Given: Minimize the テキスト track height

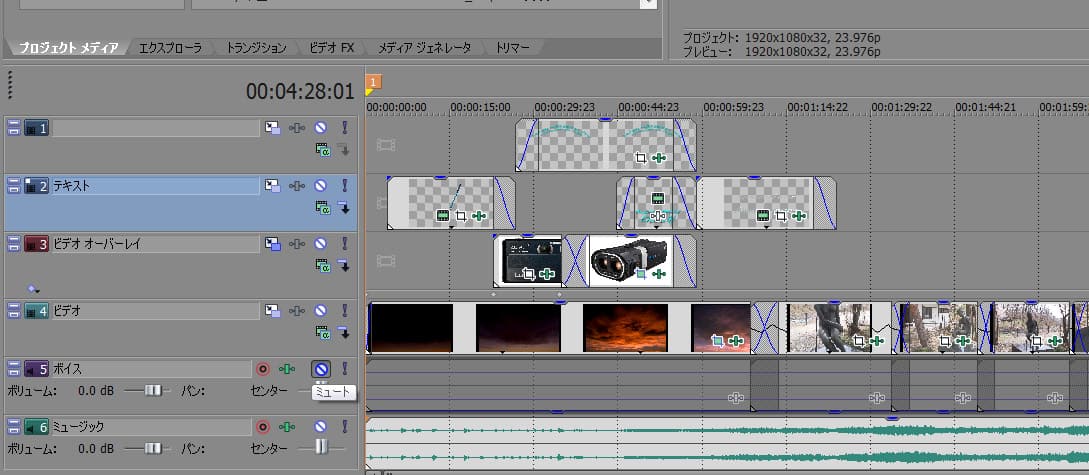Looking at the screenshot, I should (x=14, y=185).
